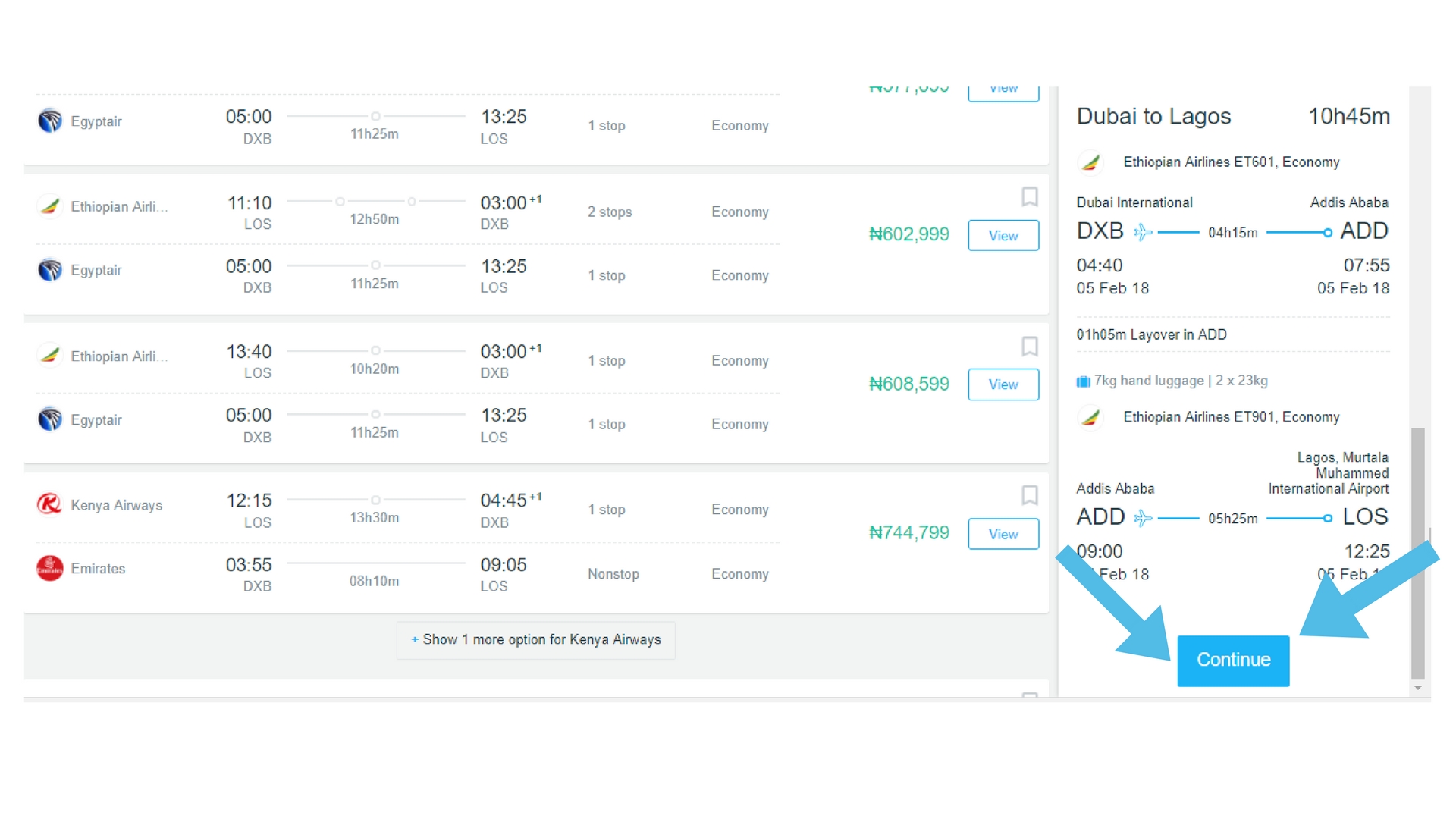Save the Kenya Airways ₦744,799 flight

click(x=1029, y=495)
